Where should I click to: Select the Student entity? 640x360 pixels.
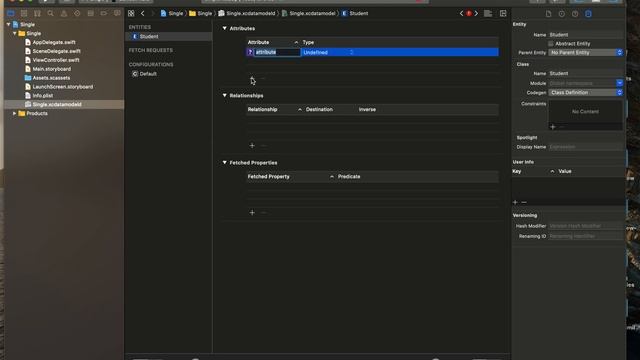tap(169, 37)
